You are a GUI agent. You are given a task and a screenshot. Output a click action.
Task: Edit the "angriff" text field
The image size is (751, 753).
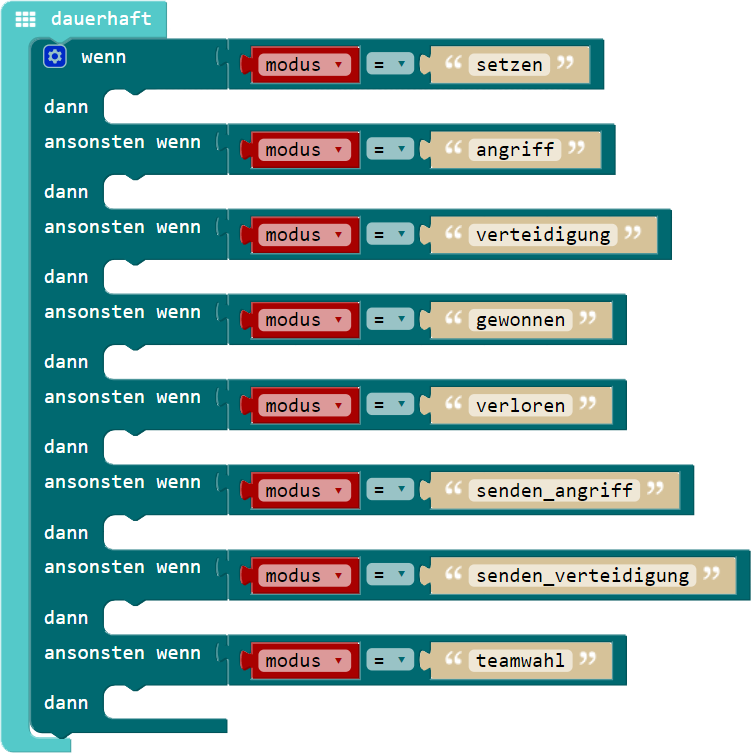[x=516, y=150]
